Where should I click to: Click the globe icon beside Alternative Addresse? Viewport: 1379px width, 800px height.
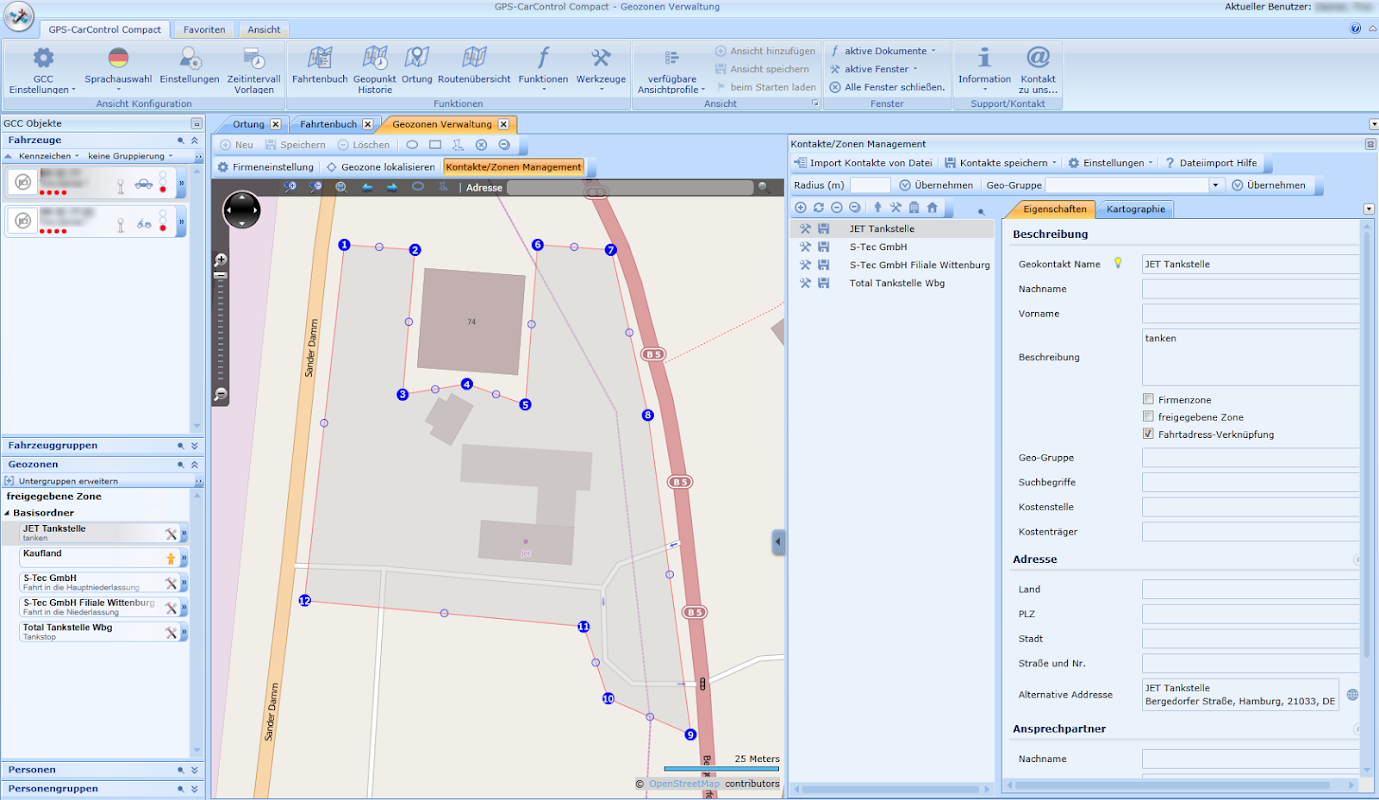(1353, 694)
